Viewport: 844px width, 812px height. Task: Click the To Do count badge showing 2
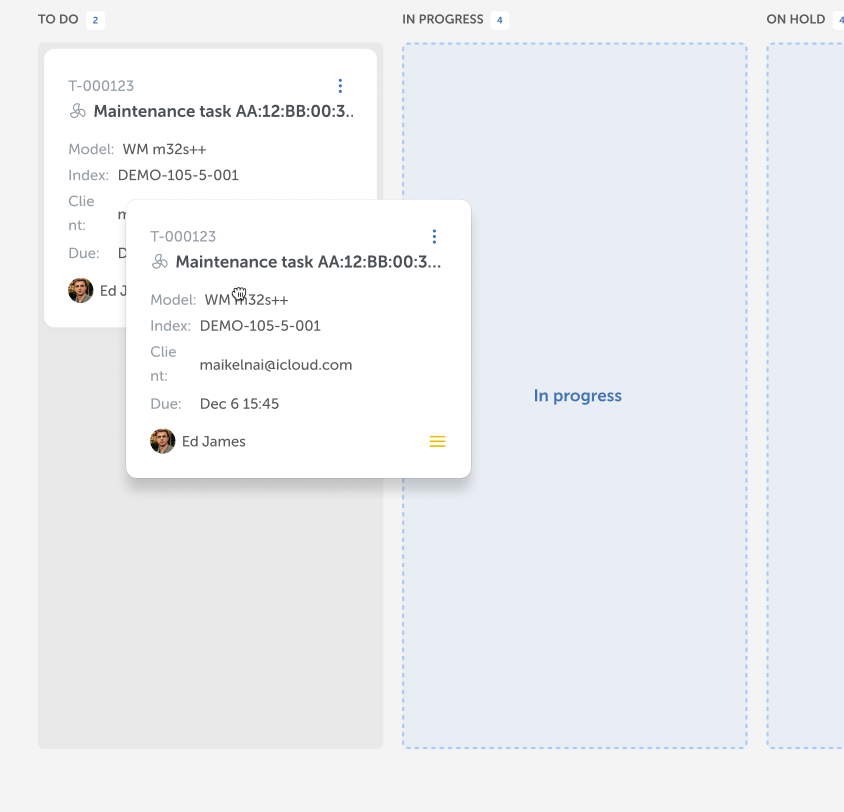pos(95,20)
